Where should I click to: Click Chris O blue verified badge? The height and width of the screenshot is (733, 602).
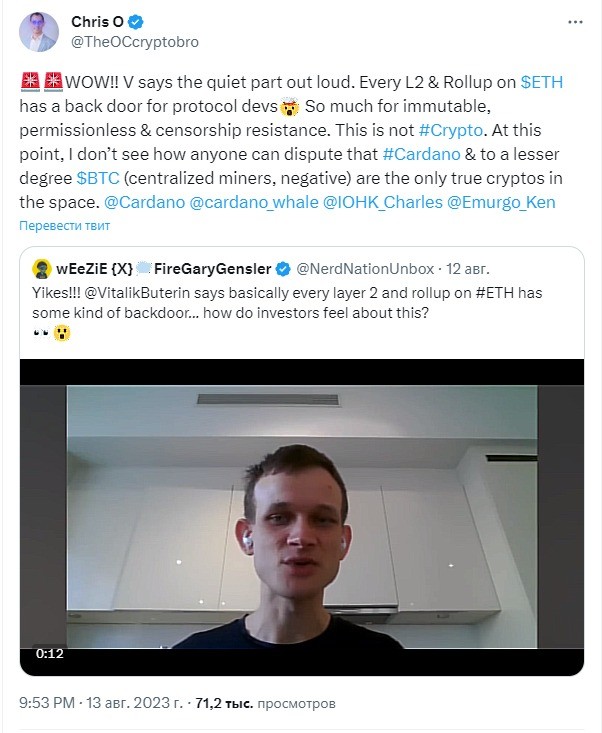click(x=136, y=22)
